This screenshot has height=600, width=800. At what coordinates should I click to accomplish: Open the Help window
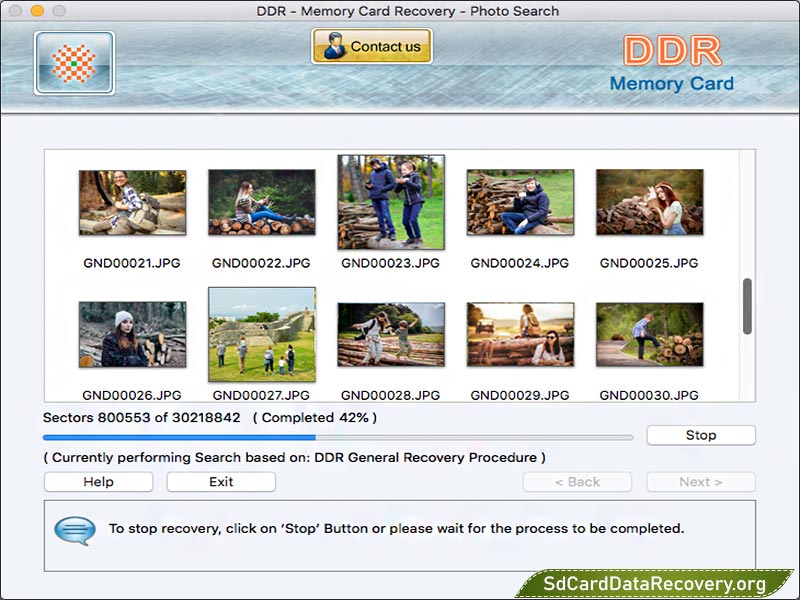pyautogui.click(x=97, y=482)
